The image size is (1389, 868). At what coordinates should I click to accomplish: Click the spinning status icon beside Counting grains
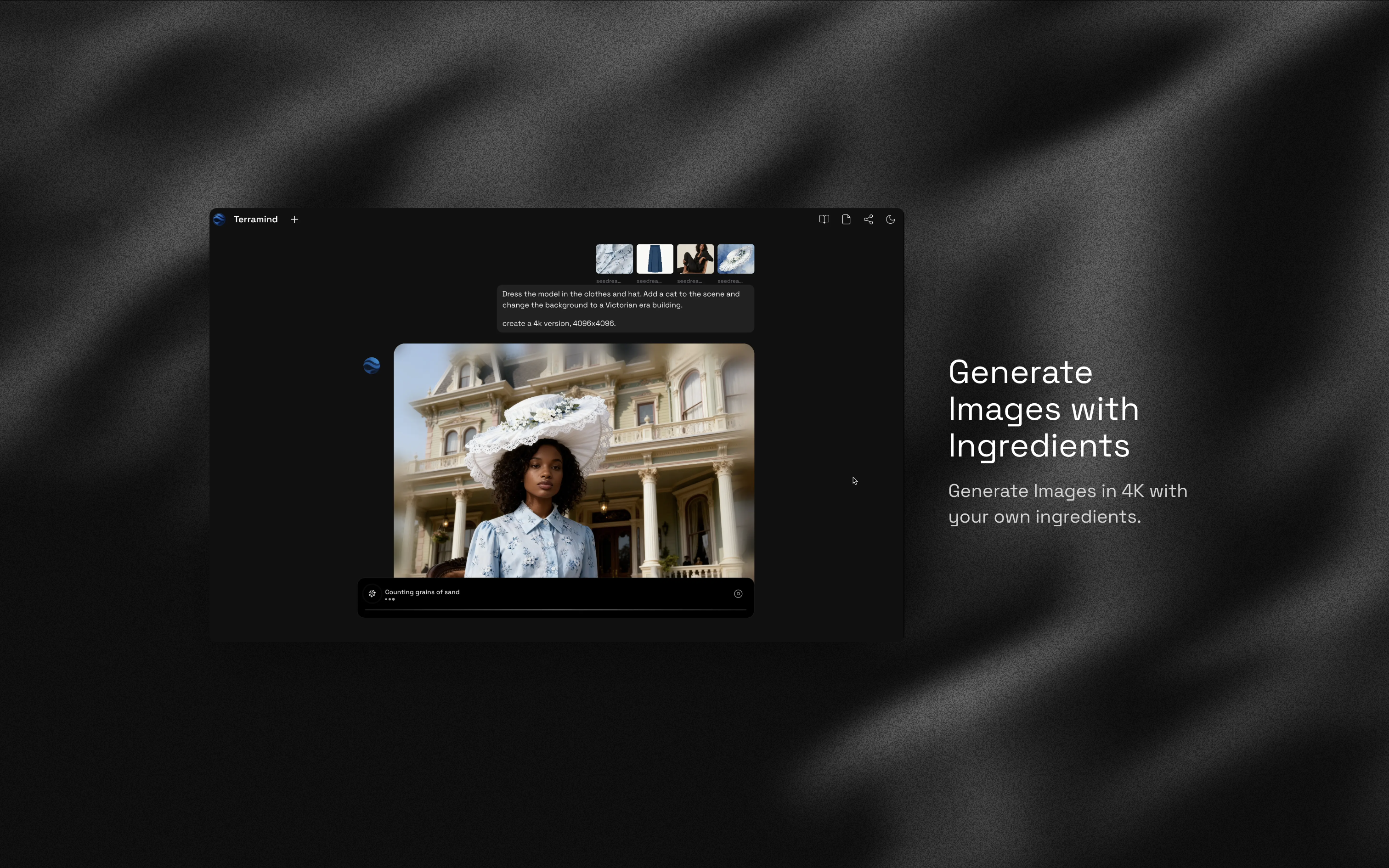pos(373,593)
